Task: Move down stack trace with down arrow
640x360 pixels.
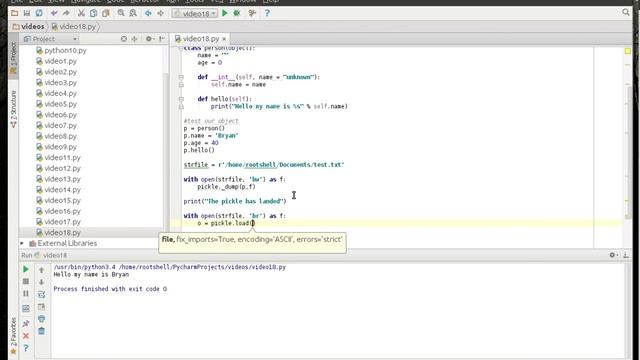Action: 41,282
